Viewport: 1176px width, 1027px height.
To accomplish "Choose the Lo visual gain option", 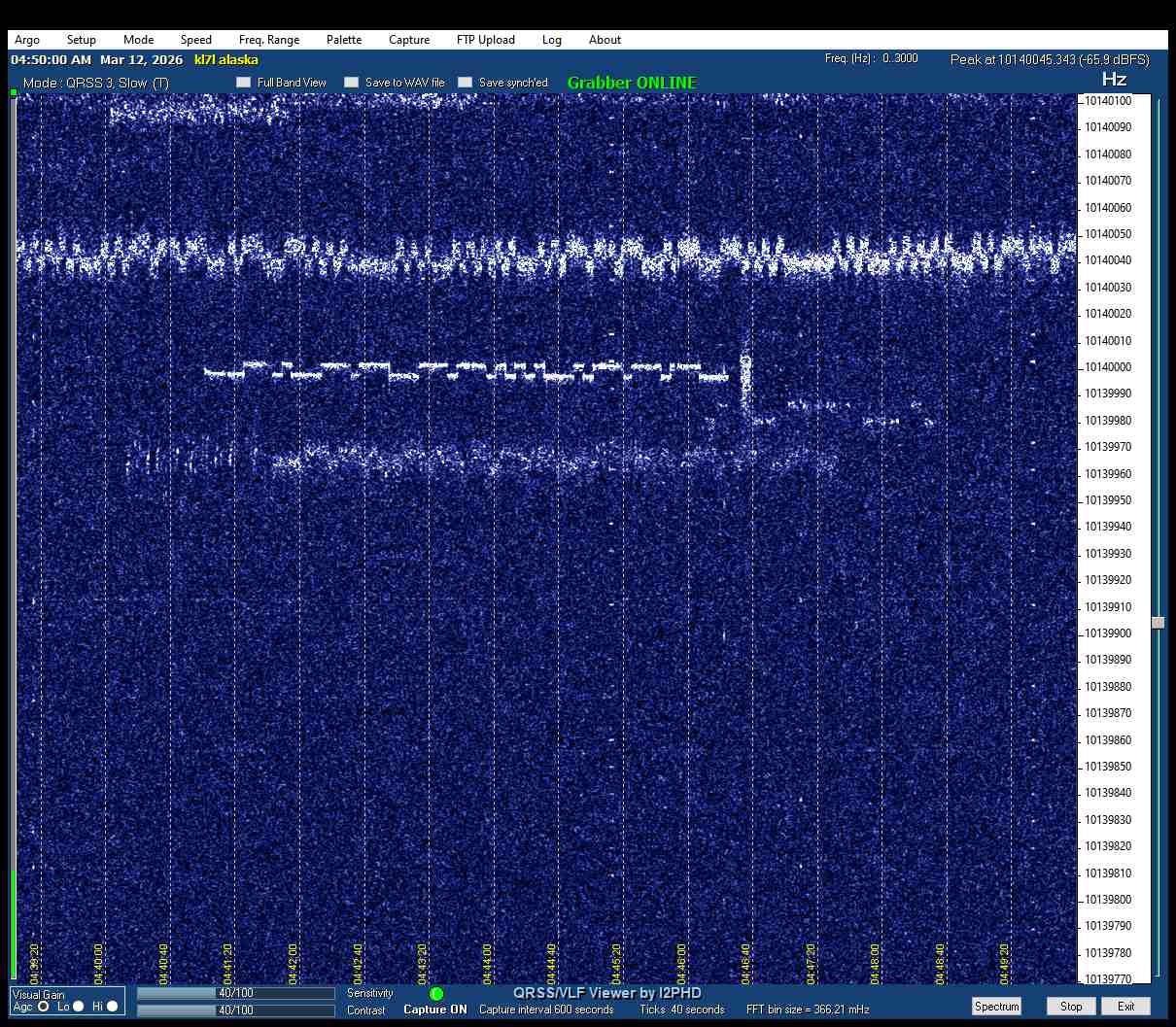I will (79, 1007).
